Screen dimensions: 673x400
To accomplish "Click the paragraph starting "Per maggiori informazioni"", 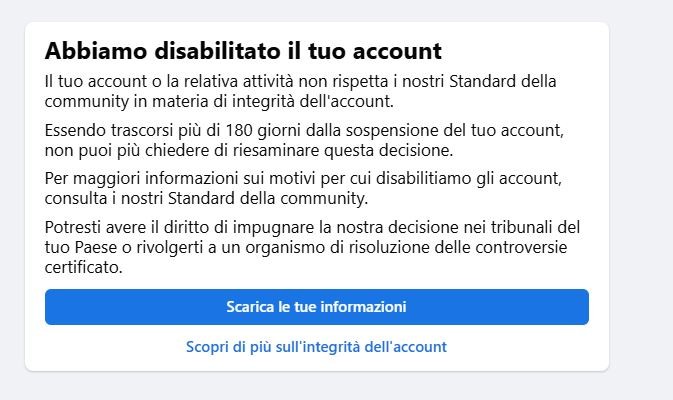I will pyautogui.click(x=303, y=188).
